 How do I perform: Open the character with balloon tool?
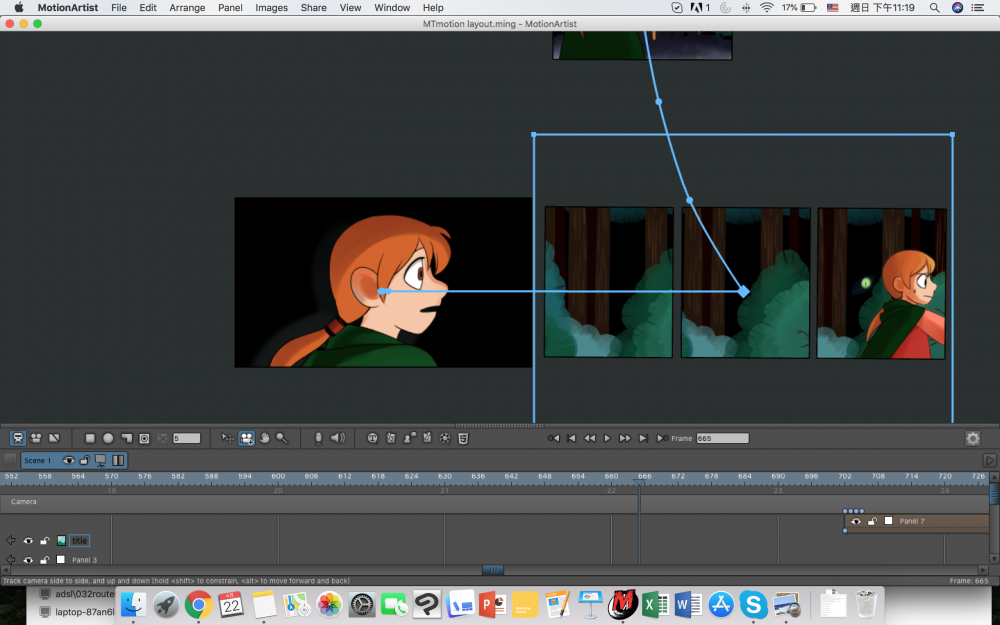pos(409,438)
